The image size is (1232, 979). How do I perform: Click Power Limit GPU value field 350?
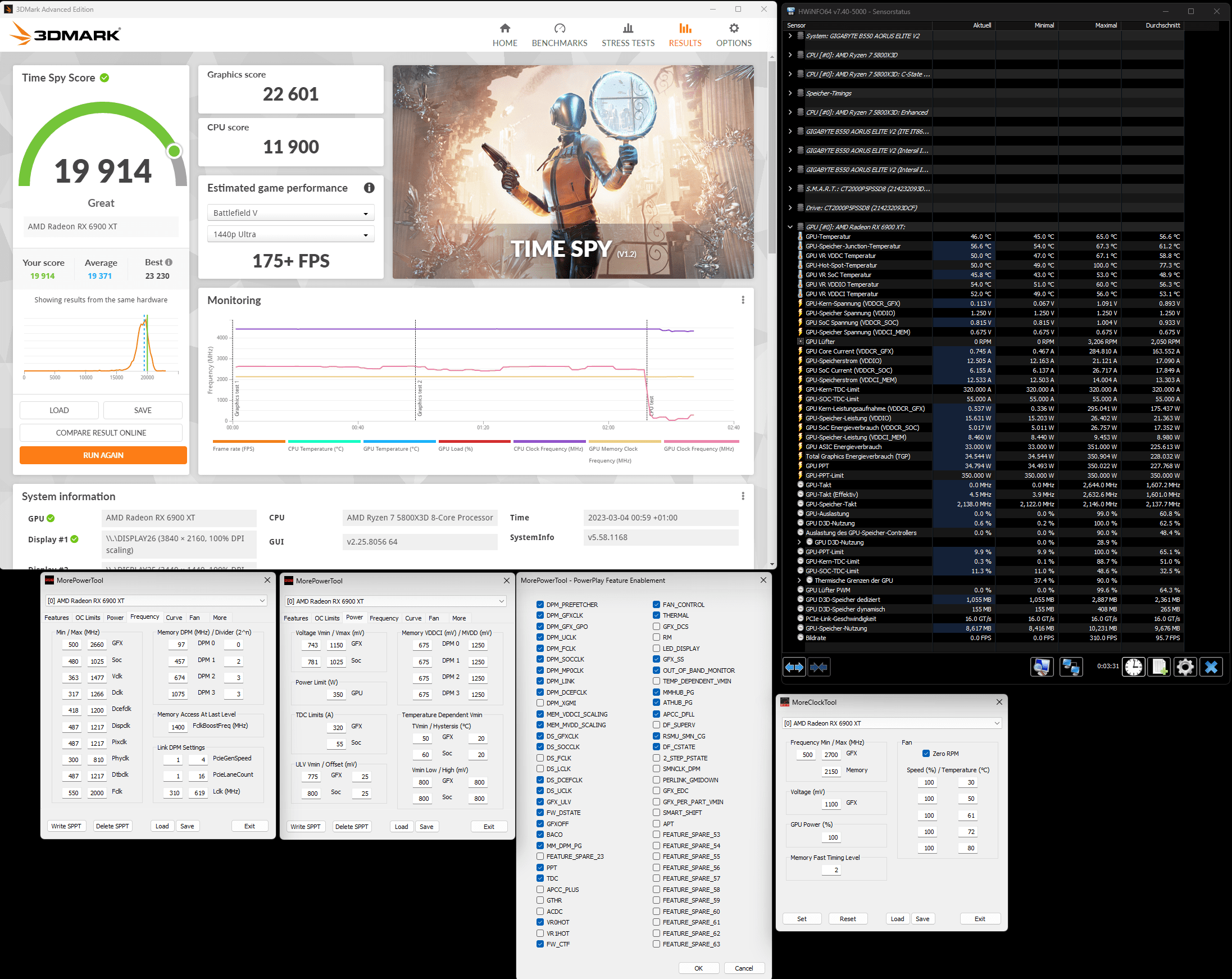click(338, 695)
